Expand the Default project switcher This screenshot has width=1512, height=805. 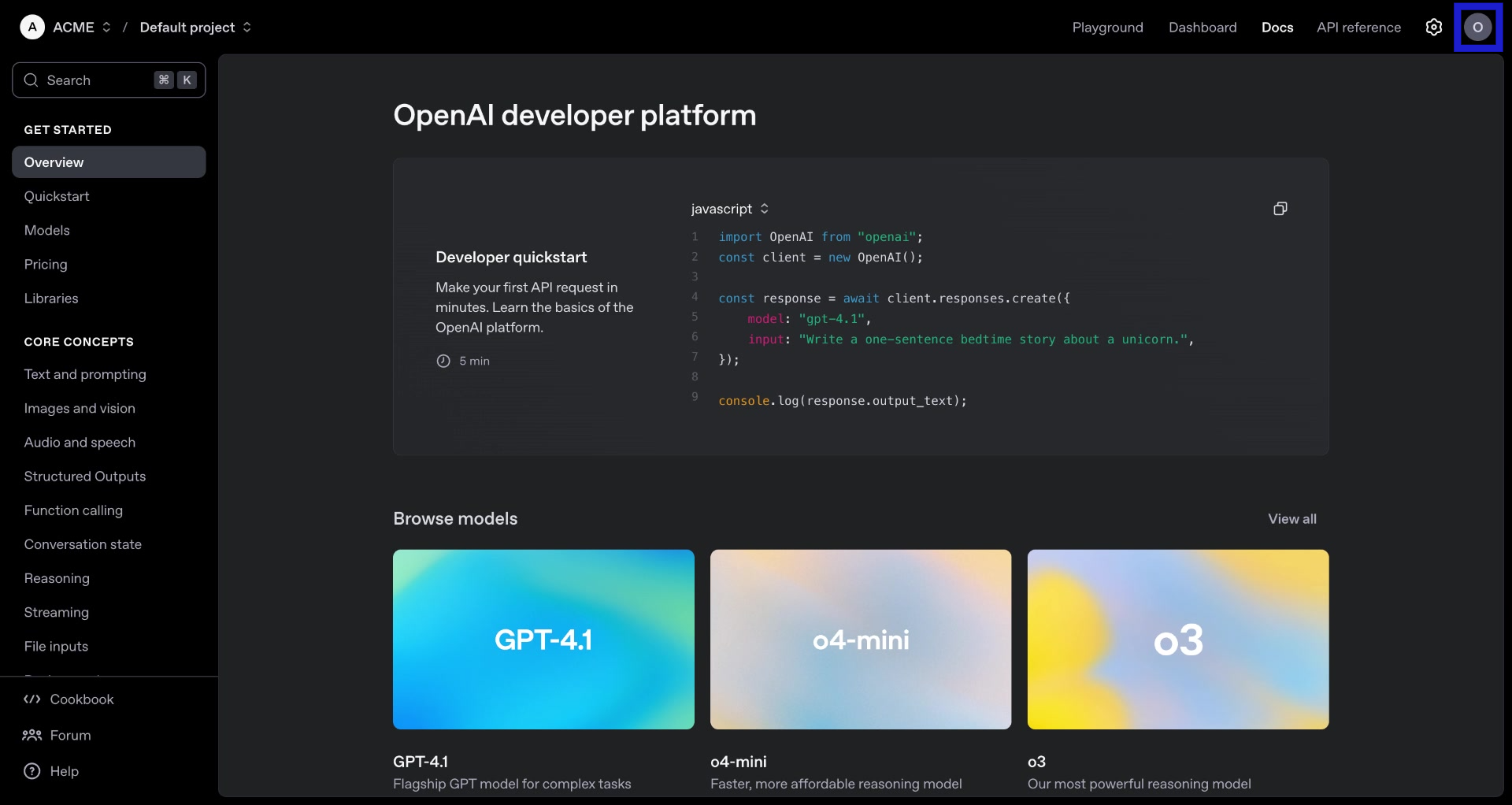(x=247, y=27)
